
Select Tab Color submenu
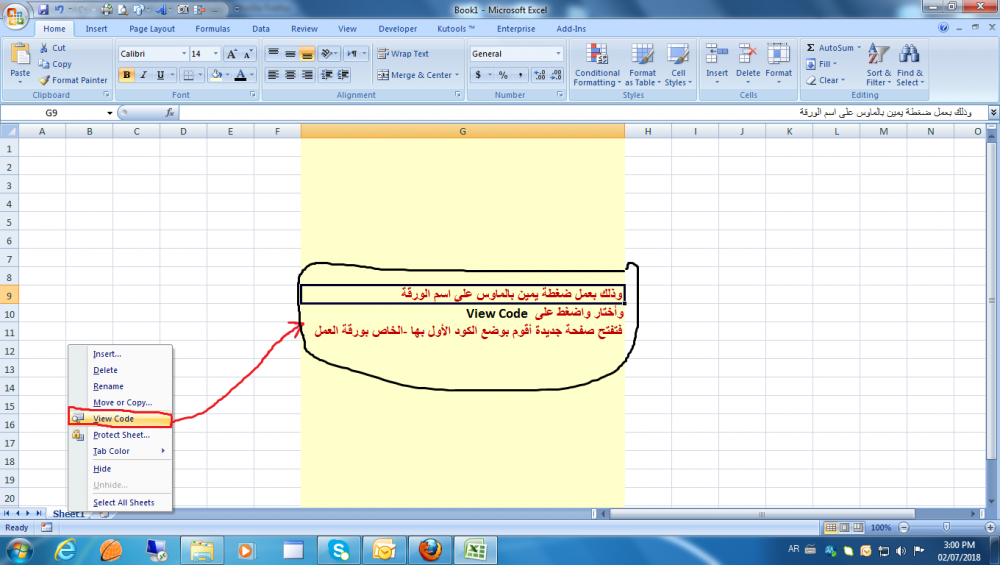120,451
